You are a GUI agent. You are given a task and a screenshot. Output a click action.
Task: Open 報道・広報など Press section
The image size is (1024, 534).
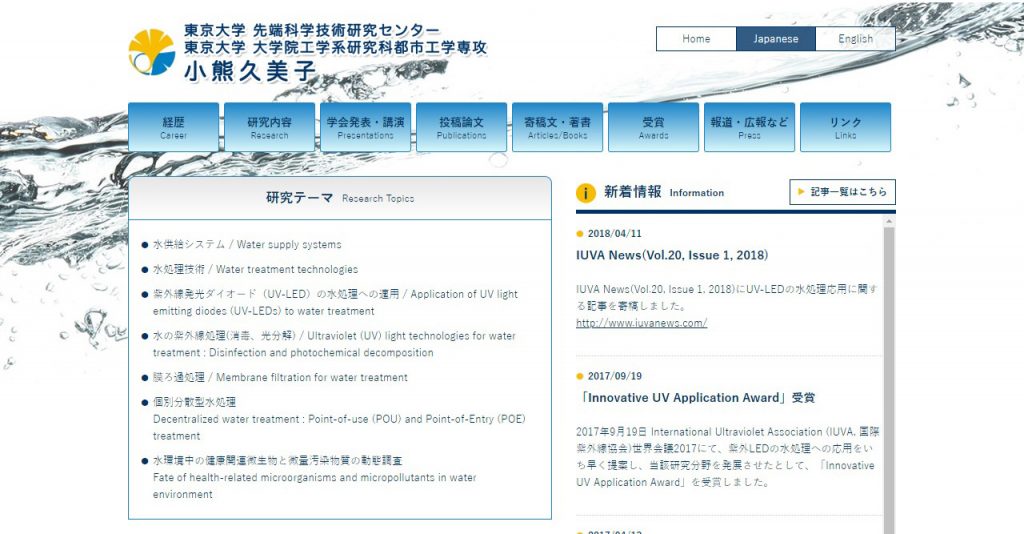[x=750, y=127]
